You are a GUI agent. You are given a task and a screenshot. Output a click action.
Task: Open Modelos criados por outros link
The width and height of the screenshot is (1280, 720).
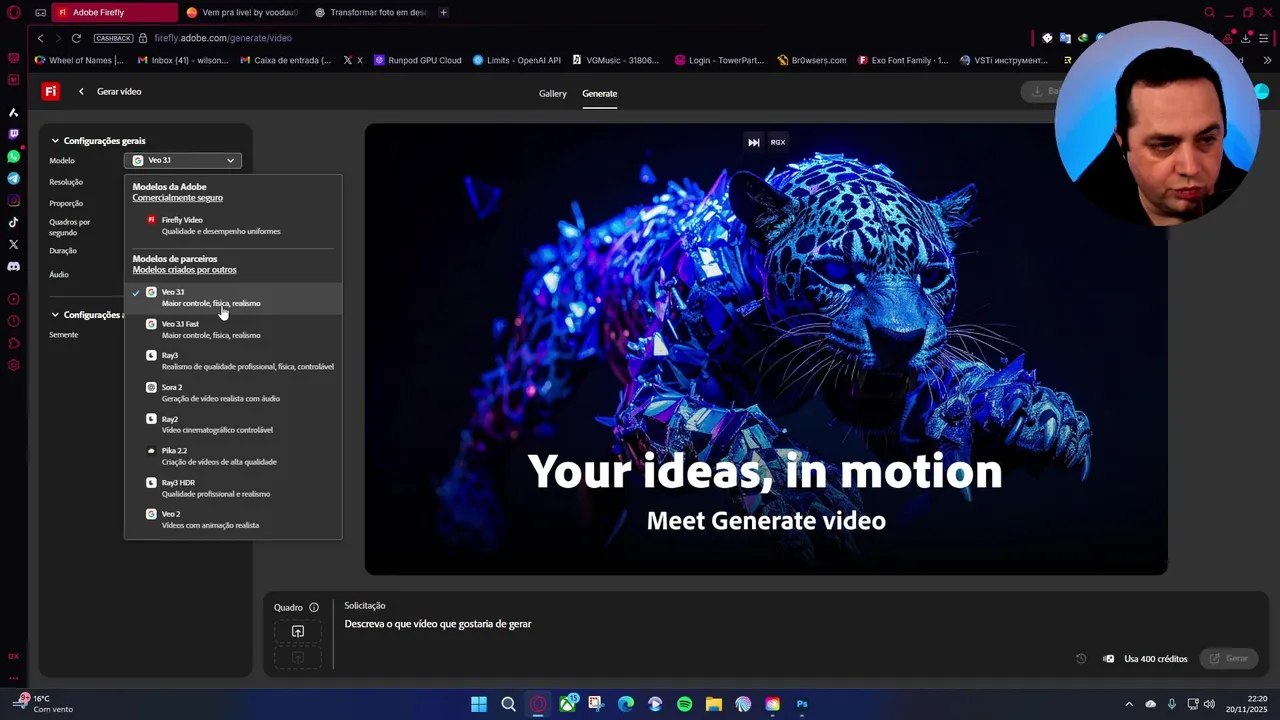tap(185, 270)
